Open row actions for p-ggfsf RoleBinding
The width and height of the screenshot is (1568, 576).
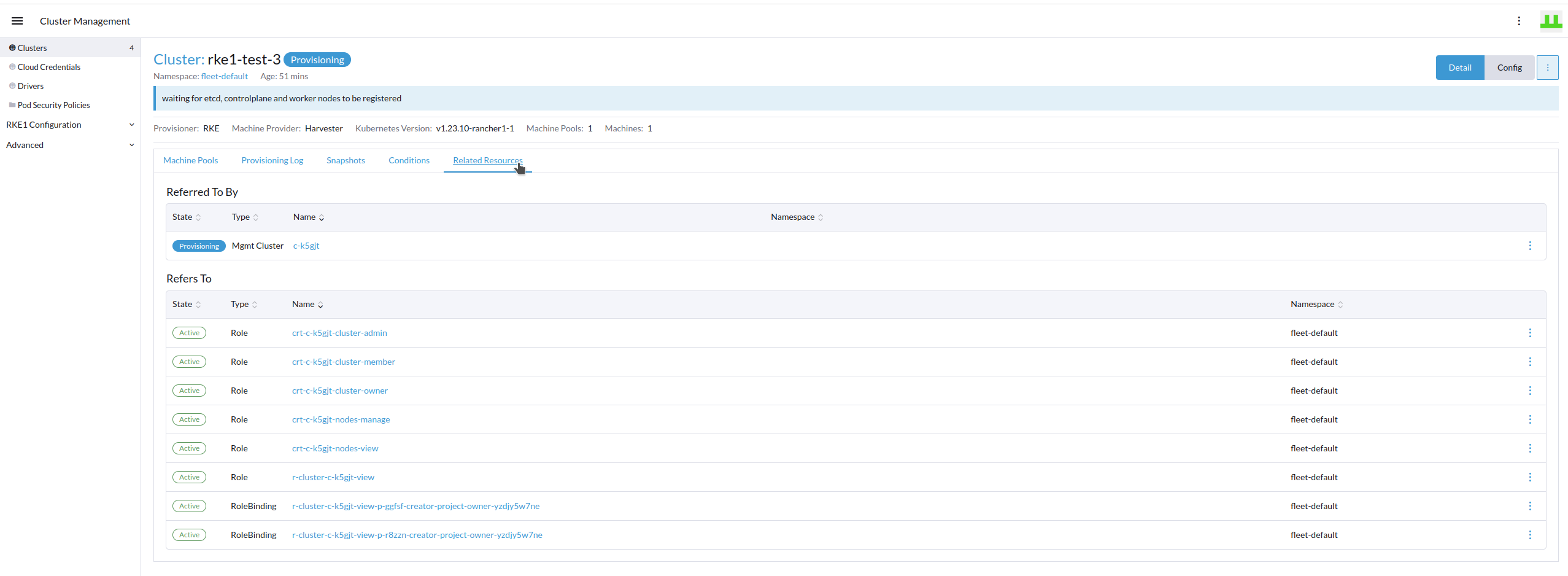coord(1530,506)
